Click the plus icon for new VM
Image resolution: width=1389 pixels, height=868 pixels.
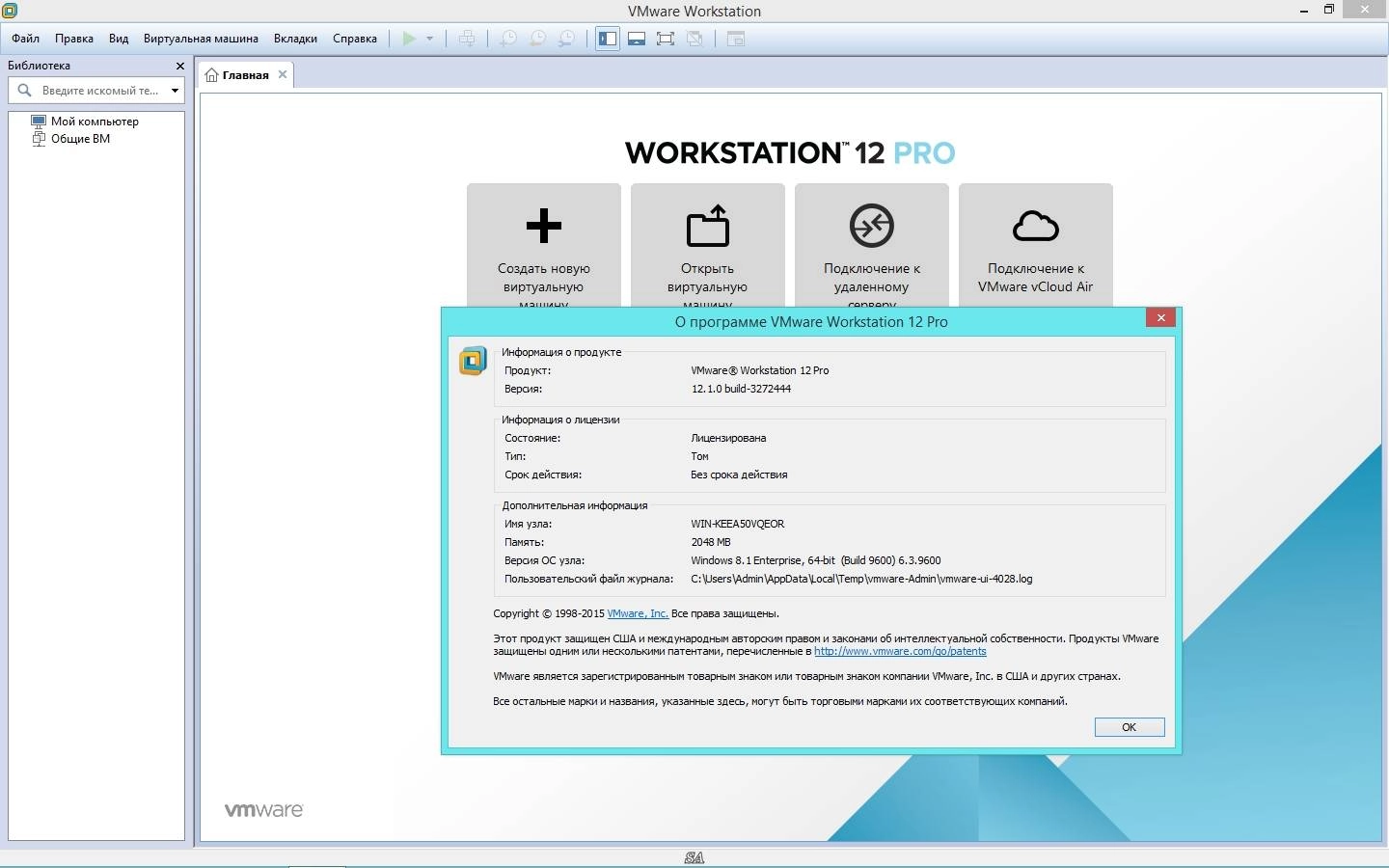point(544,226)
